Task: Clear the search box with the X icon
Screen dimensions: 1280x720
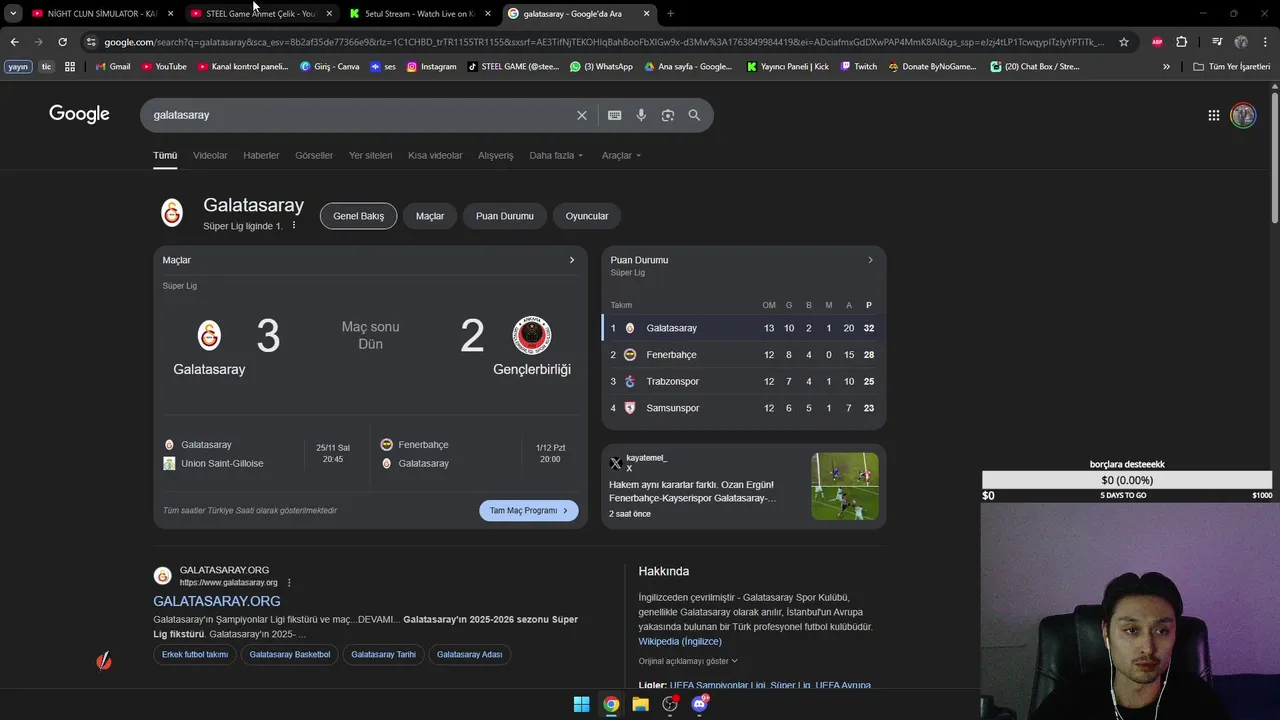Action: pos(582,115)
